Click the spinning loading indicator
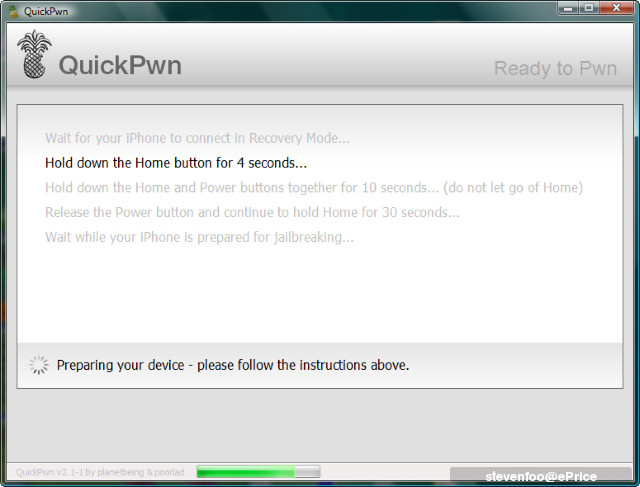Viewport: 640px width, 487px height. pos(39,365)
